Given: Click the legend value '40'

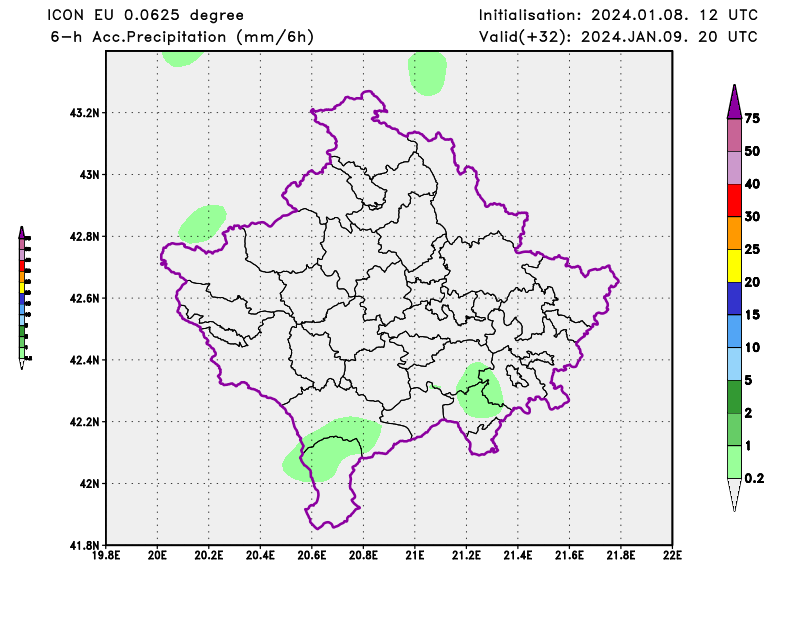Looking at the screenshot, I should 752,184.
